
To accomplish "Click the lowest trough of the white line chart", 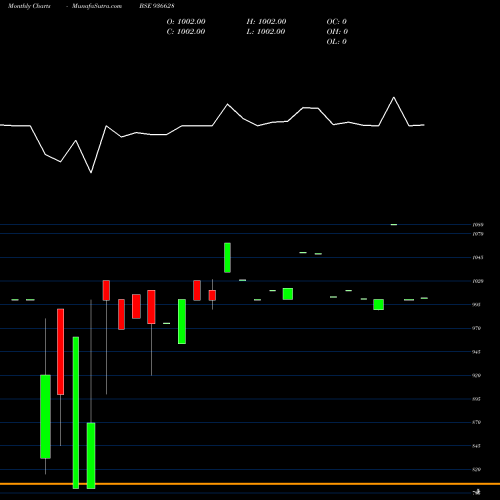I will tap(91, 172).
